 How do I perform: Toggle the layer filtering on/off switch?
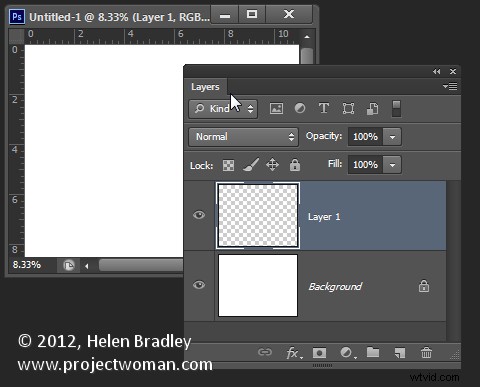point(396,109)
